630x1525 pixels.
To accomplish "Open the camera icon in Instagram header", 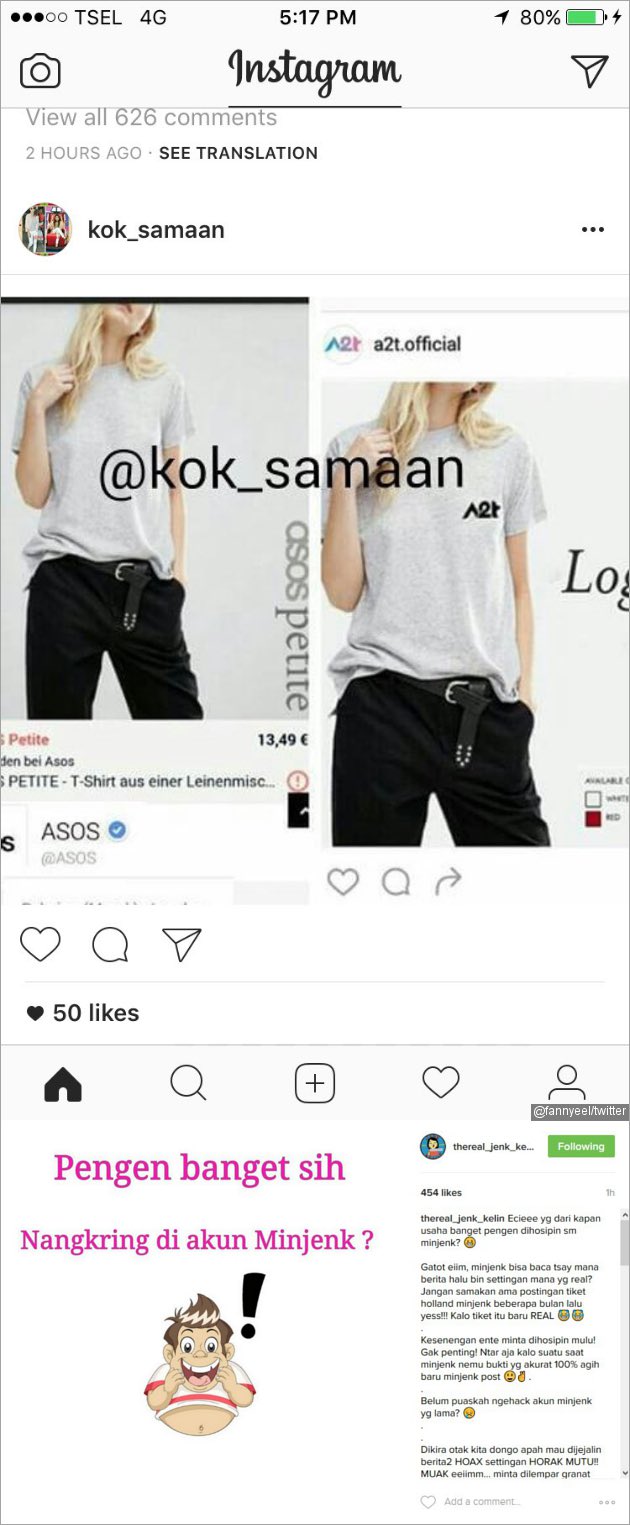I will coord(40,71).
